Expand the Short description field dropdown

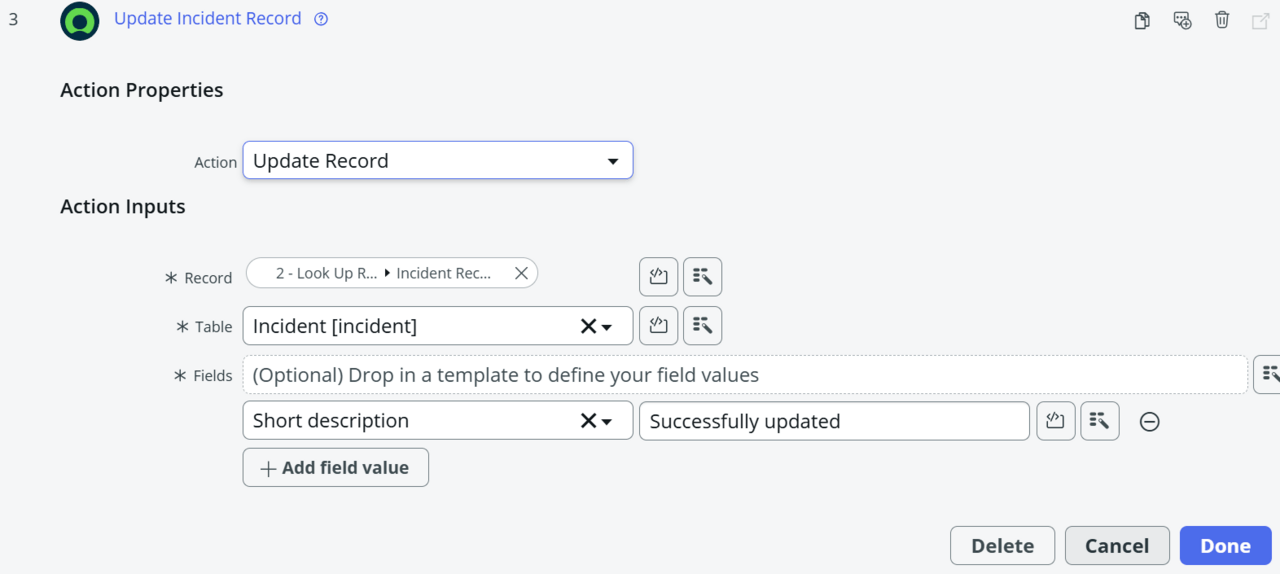(608, 422)
